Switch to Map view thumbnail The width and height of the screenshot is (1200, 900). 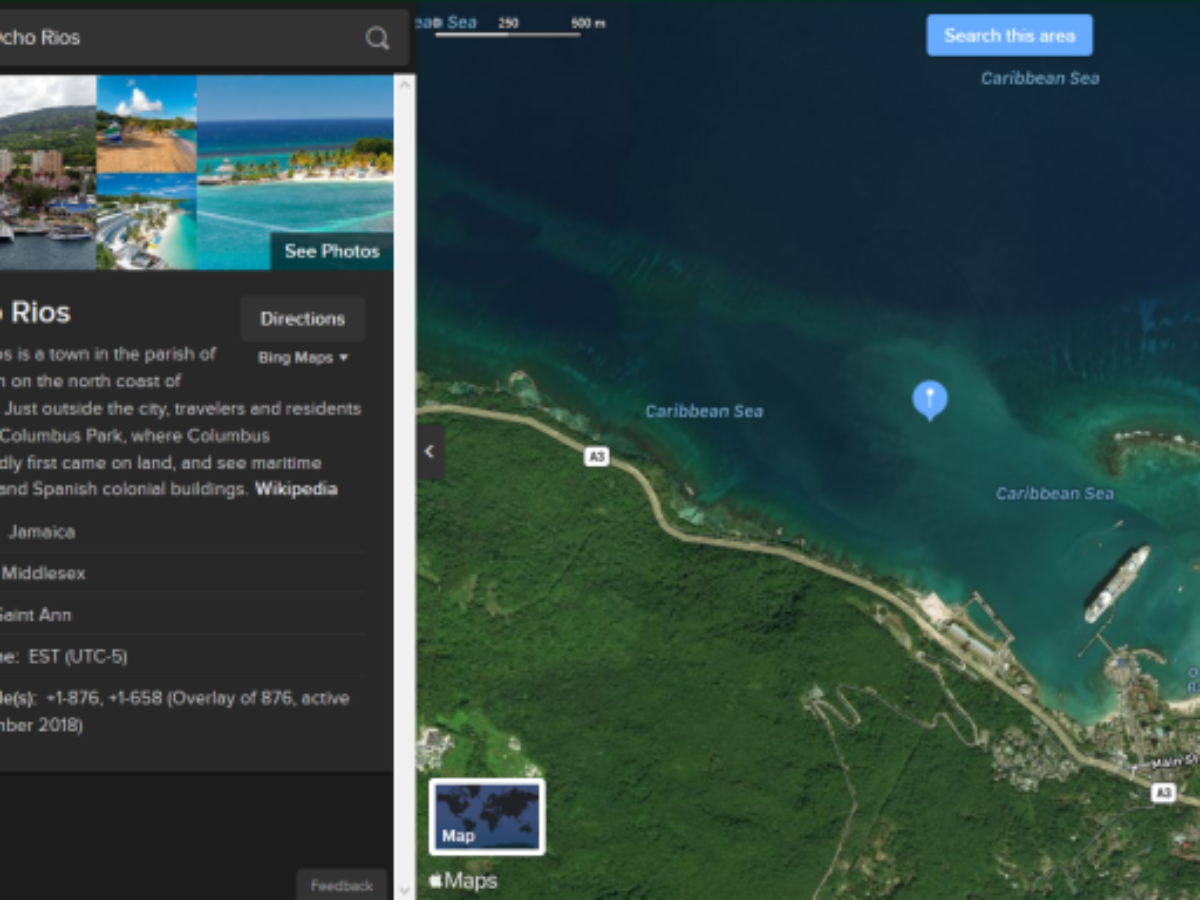487,816
